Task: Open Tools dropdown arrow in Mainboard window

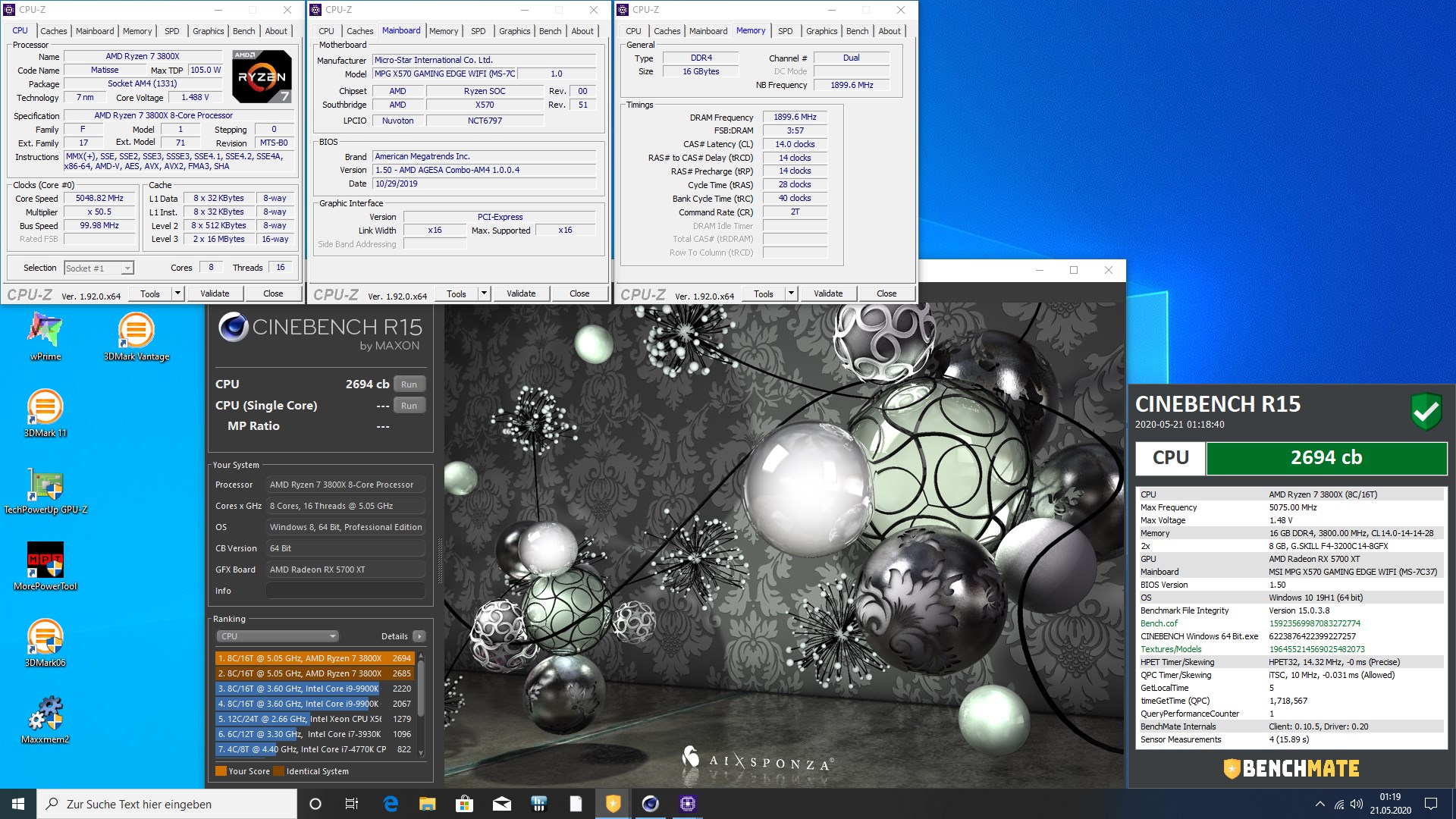Action: [484, 293]
